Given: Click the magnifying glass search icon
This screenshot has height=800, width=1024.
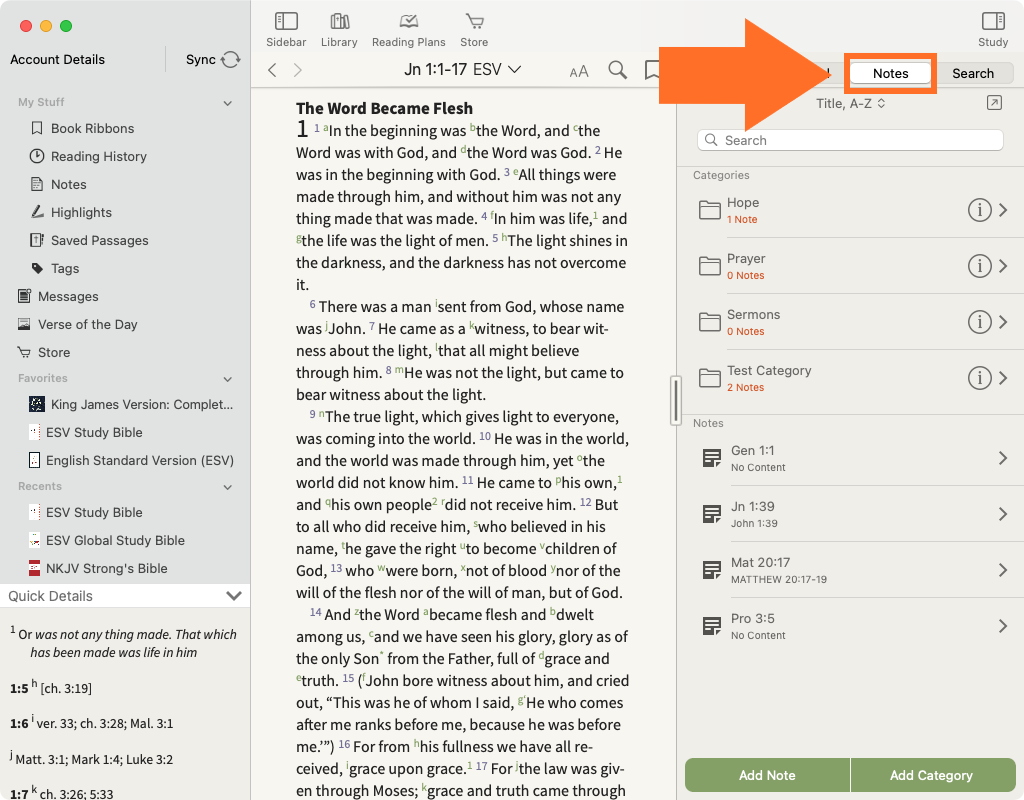Looking at the screenshot, I should pyautogui.click(x=618, y=70).
